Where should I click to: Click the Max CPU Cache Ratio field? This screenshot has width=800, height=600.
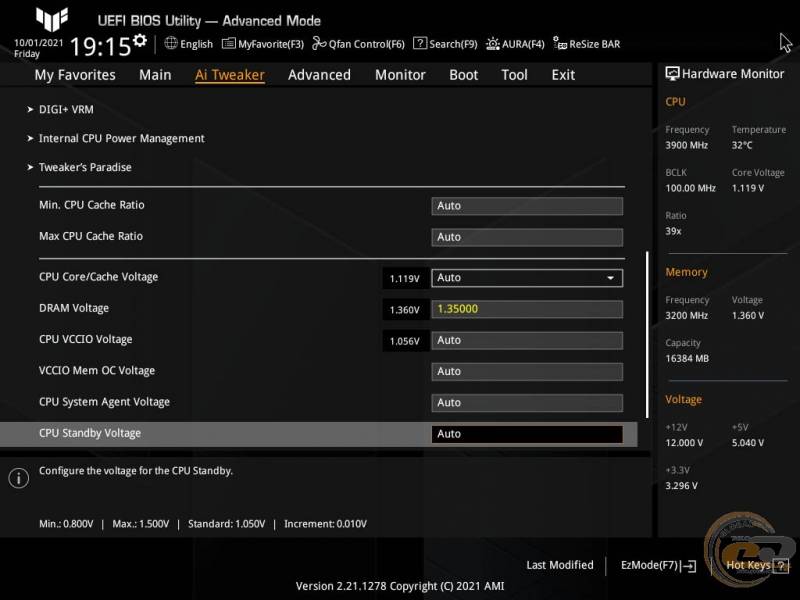pyautogui.click(x=527, y=237)
